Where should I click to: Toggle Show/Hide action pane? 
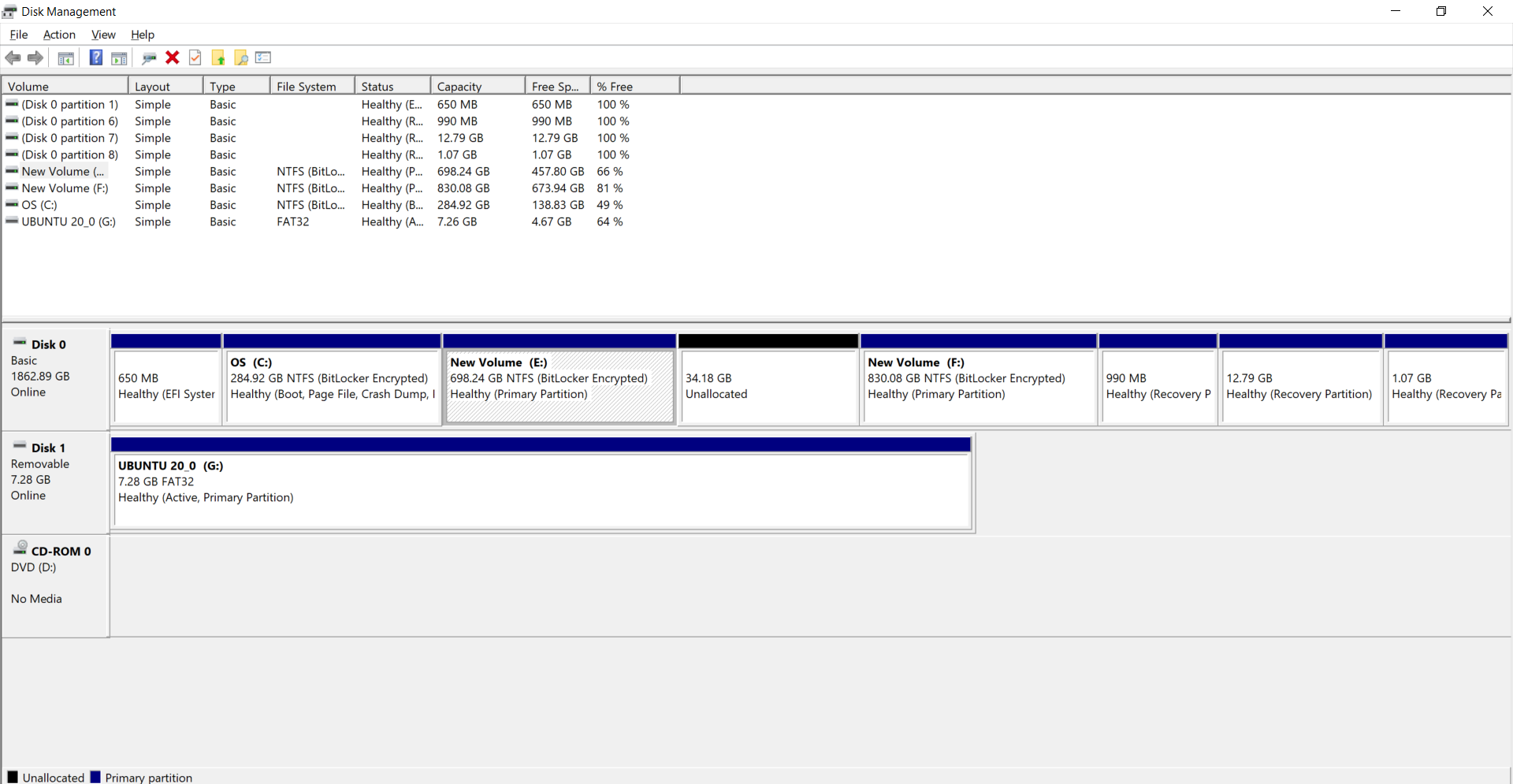[x=119, y=58]
